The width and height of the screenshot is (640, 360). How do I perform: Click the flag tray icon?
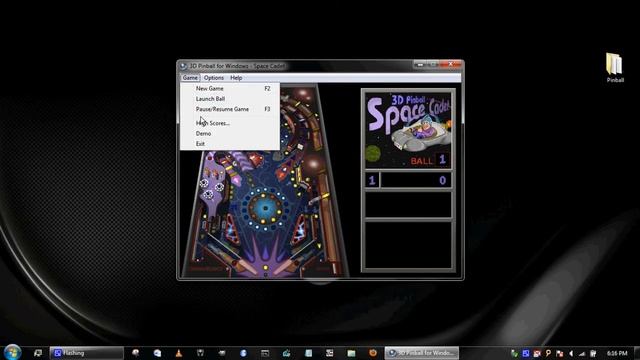click(x=560, y=353)
